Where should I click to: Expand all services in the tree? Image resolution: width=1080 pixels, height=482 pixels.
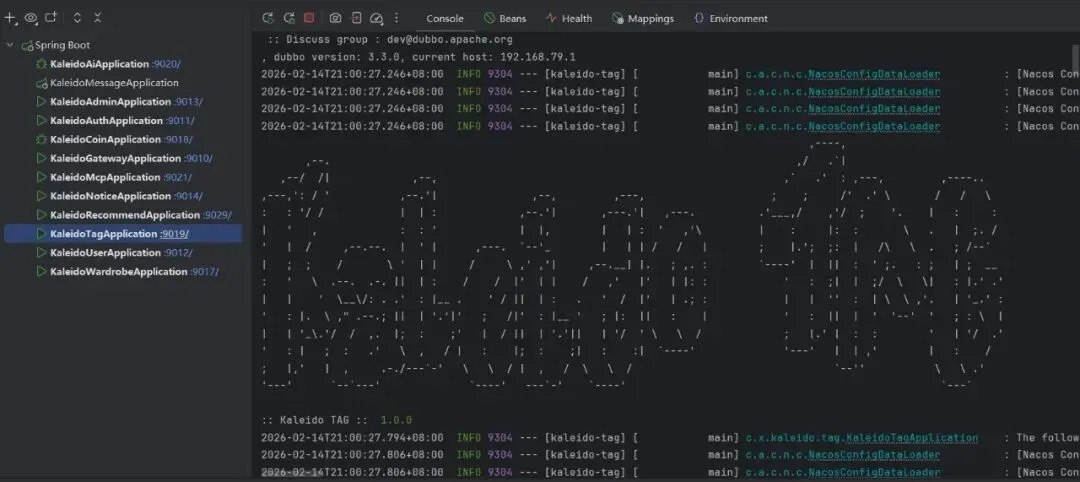pyautogui.click(x=77, y=18)
